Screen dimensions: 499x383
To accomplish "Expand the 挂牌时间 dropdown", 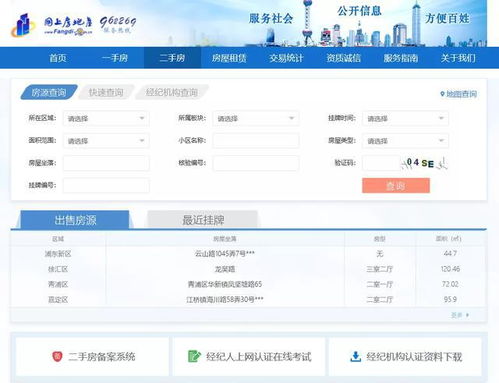I will point(406,118).
